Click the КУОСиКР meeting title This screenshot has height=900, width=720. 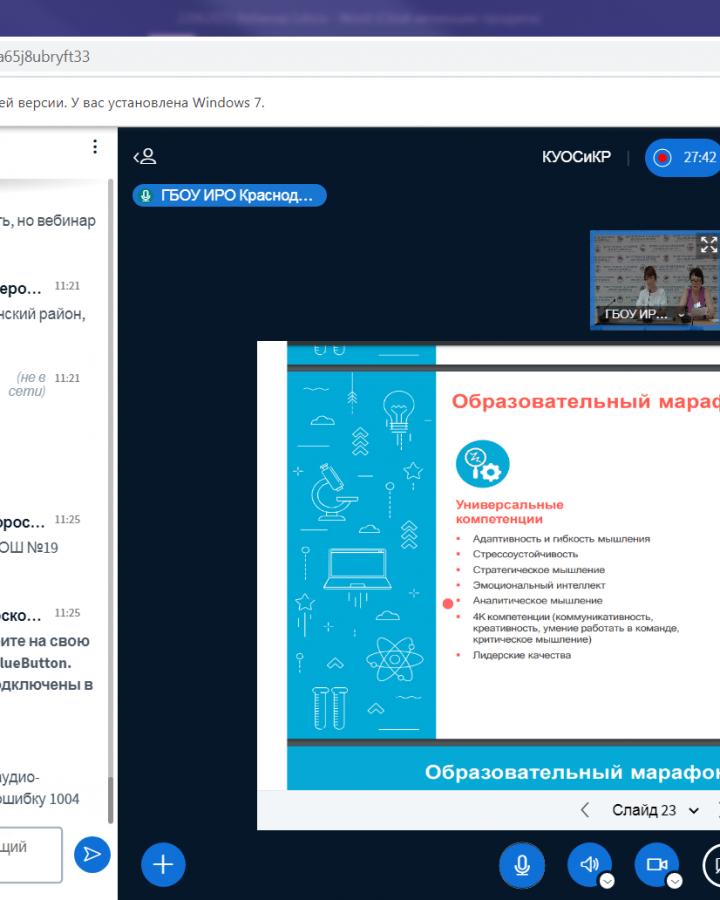(x=576, y=157)
